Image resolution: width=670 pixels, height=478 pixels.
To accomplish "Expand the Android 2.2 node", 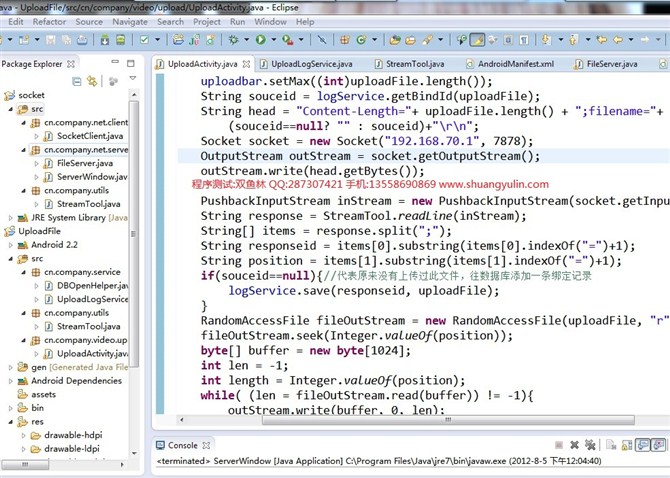I will pyautogui.click(x=11, y=245).
